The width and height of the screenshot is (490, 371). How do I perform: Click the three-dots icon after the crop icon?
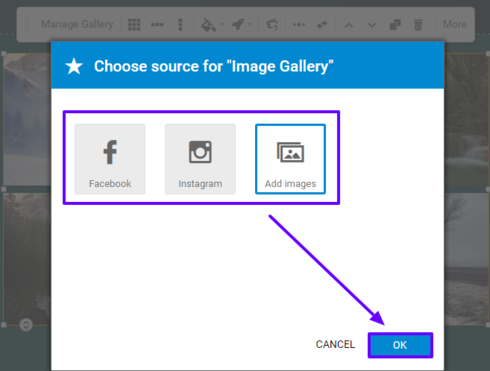pyautogui.click(x=299, y=24)
